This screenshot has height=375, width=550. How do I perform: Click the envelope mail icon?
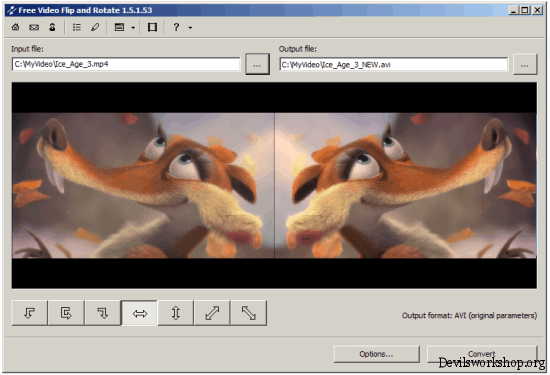pos(34,27)
